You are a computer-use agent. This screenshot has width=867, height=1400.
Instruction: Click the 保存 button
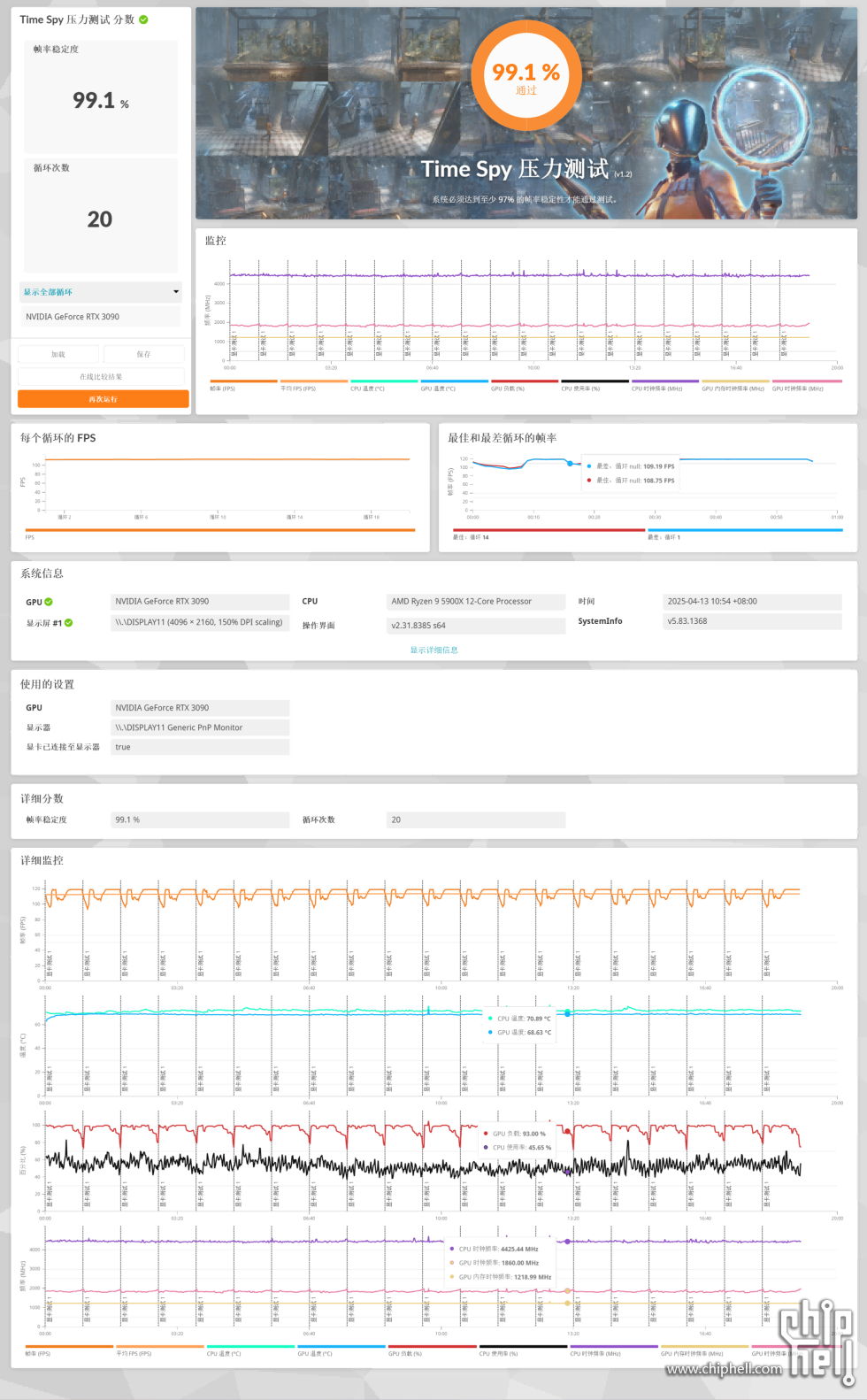click(143, 354)
